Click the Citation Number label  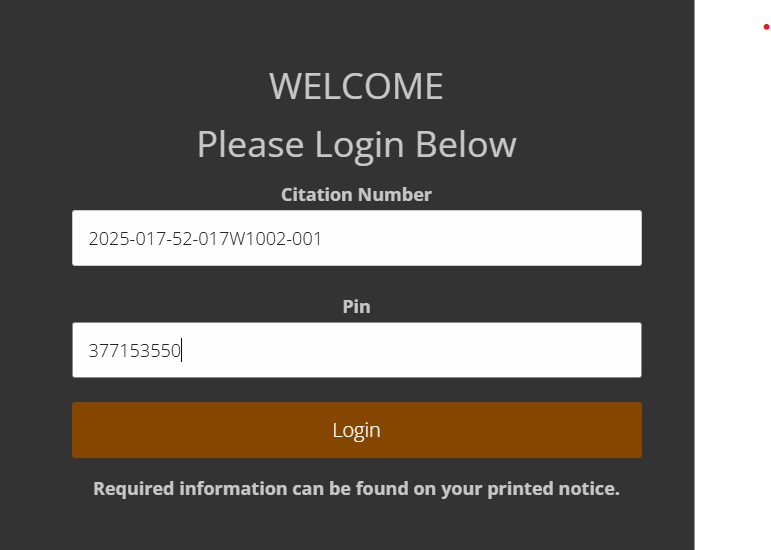(x=356, y=195)
